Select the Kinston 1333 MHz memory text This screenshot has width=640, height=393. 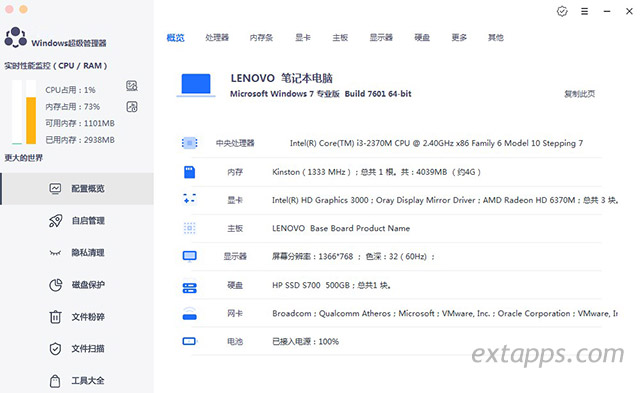tap(376, 172)
